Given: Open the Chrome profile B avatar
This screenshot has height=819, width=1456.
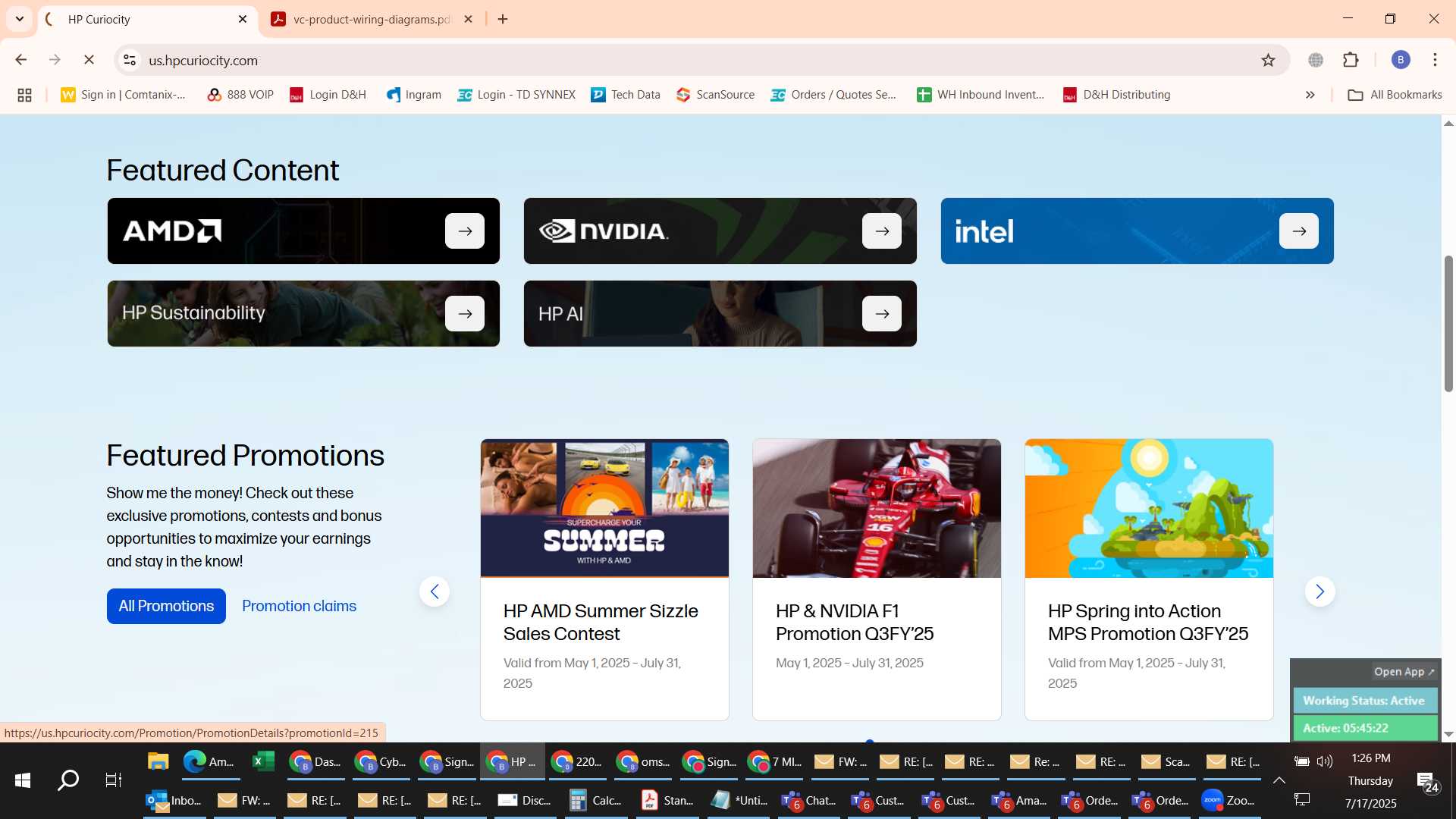Looking at the screenshot, I should (1401, 60).
